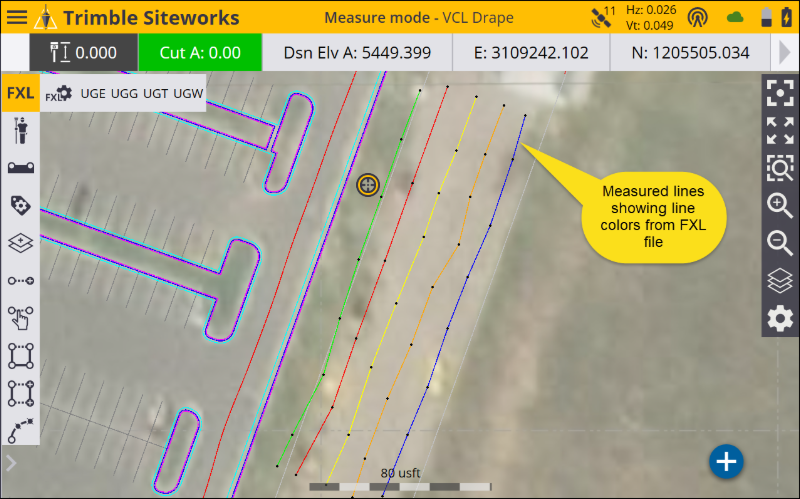
Task: Choose the UGT feature code
Action: click(155, 93)
